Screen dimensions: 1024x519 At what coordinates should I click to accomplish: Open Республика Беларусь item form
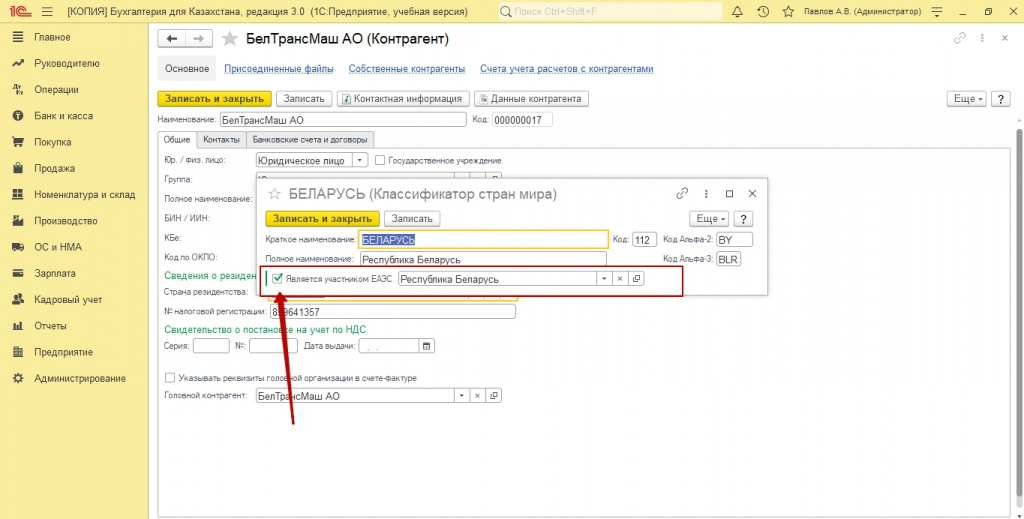pos(636,279)
